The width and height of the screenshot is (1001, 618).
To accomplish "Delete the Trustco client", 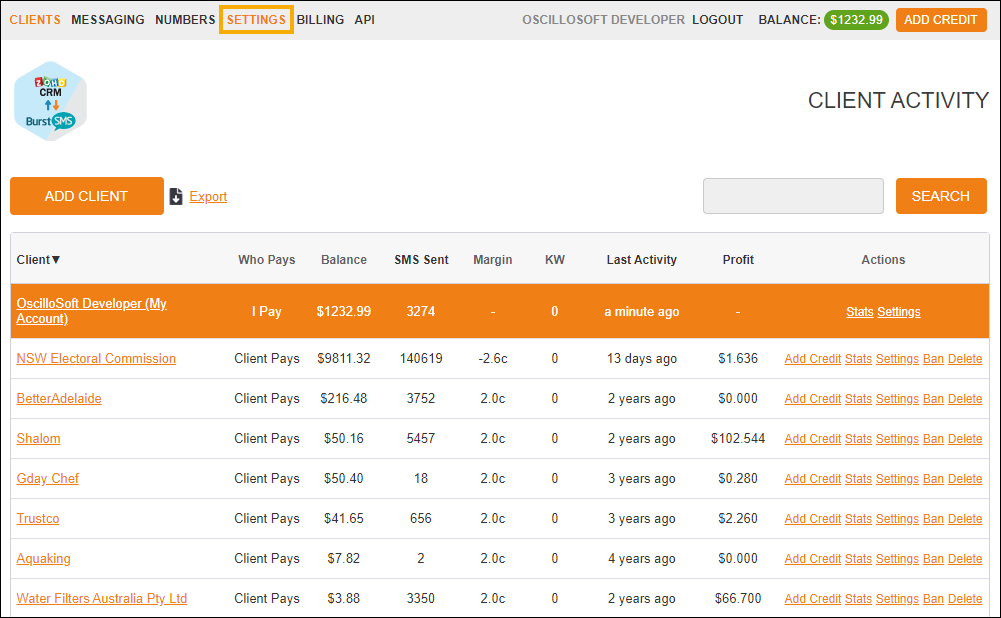I will [965, 519].
